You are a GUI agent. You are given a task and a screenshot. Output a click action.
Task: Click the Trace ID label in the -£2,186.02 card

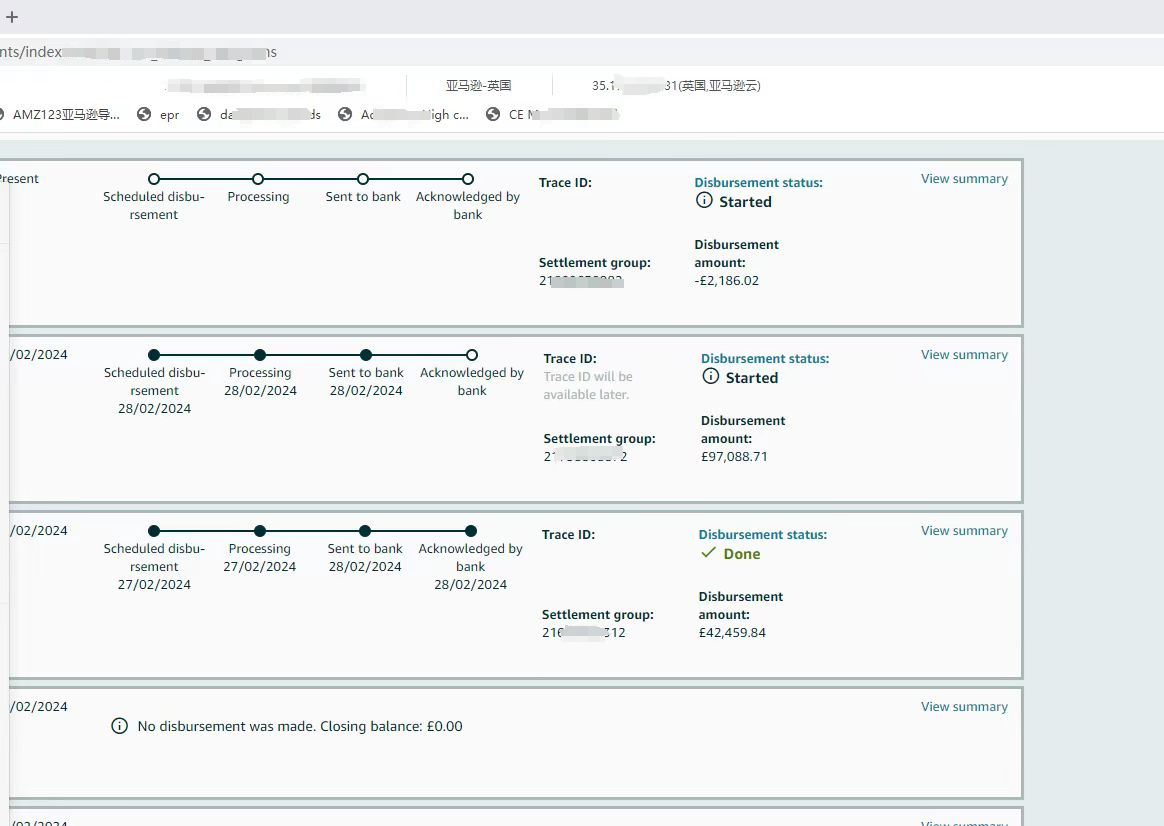(566, 183)
